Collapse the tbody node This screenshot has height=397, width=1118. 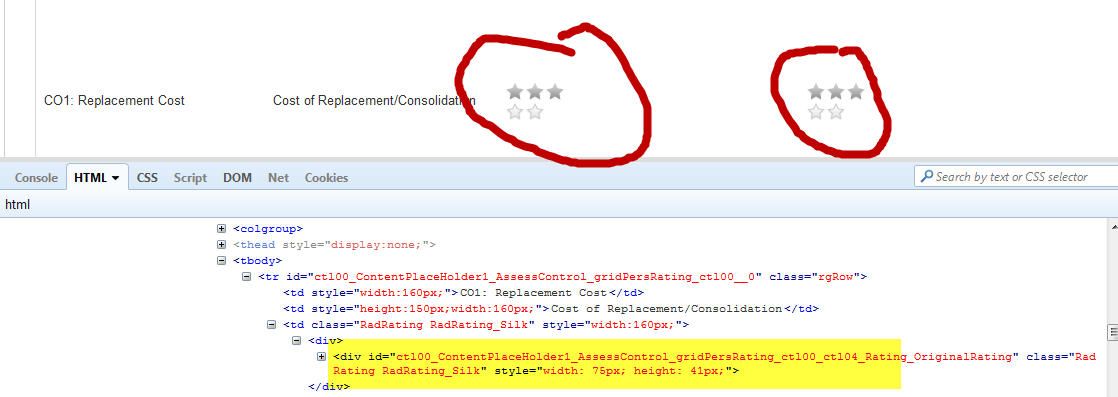[222, 261]
